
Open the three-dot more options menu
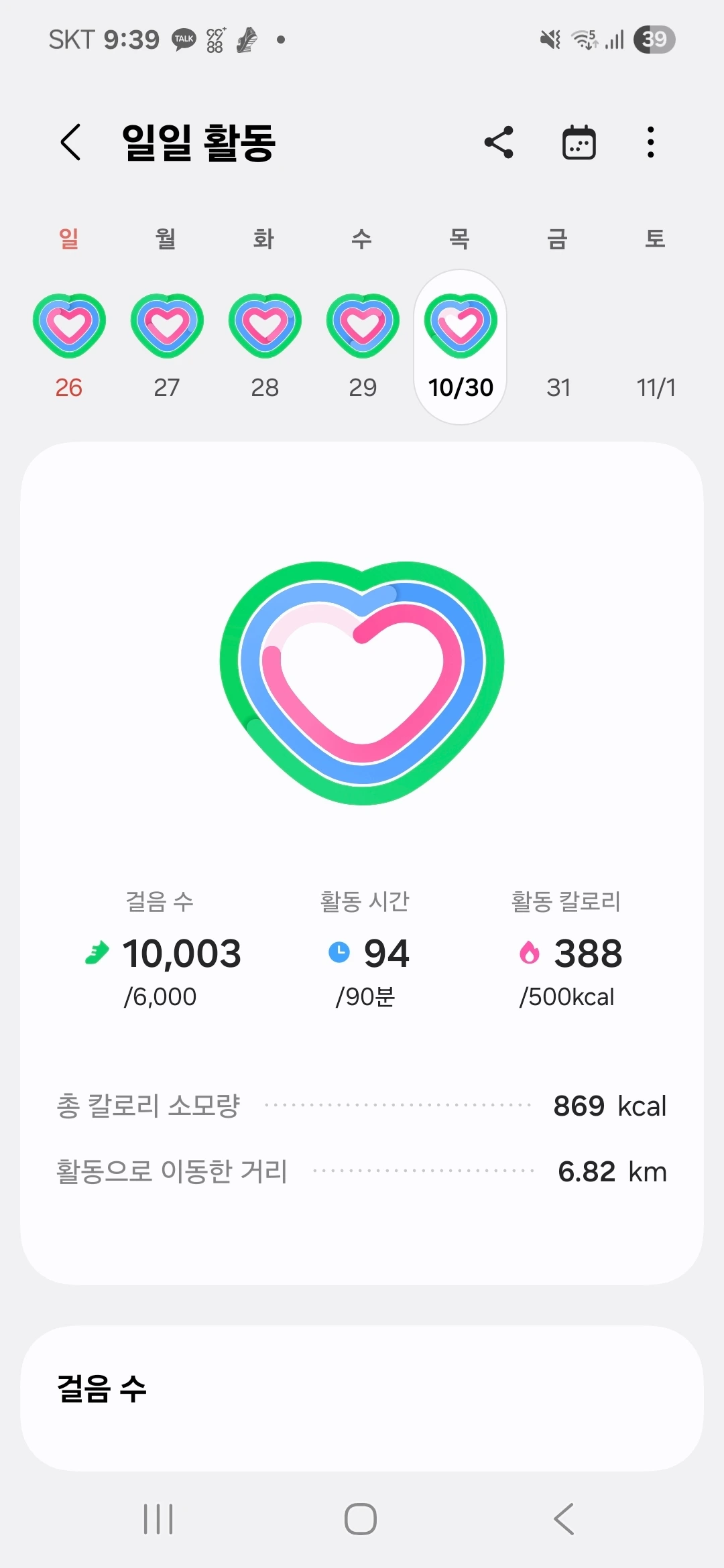650,142
